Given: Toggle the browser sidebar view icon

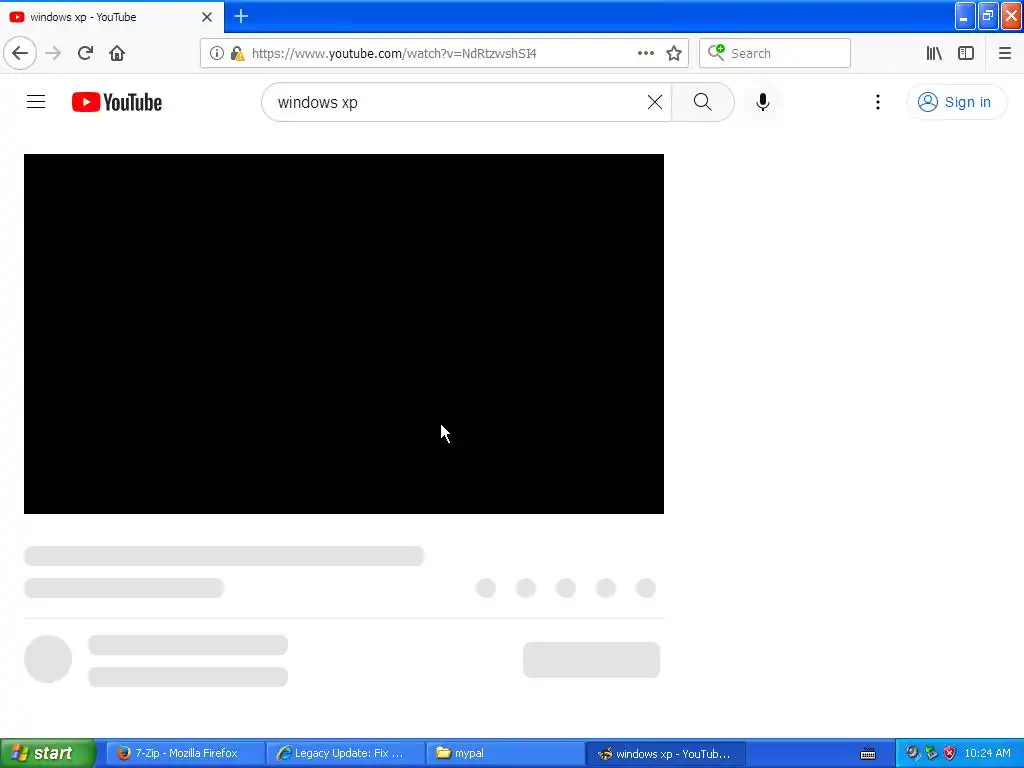Looking at the screenshot, I should 966,53.
